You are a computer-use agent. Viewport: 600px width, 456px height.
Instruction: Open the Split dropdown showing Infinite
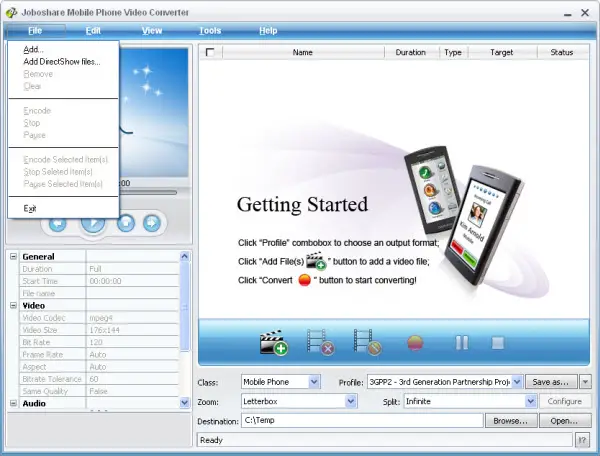point(530,401)
